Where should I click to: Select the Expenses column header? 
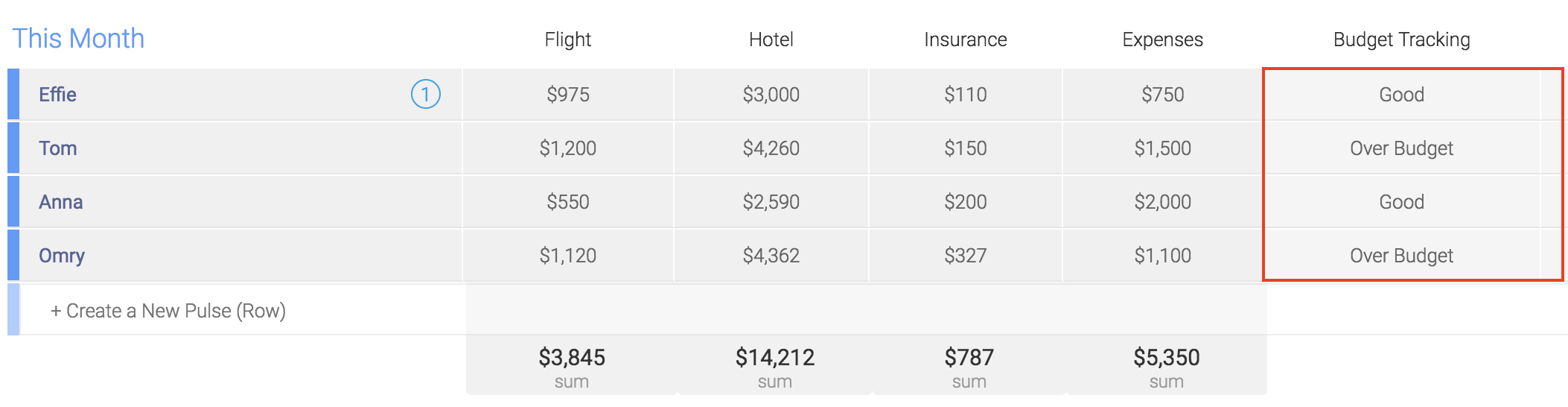[x=1162, y=40]
